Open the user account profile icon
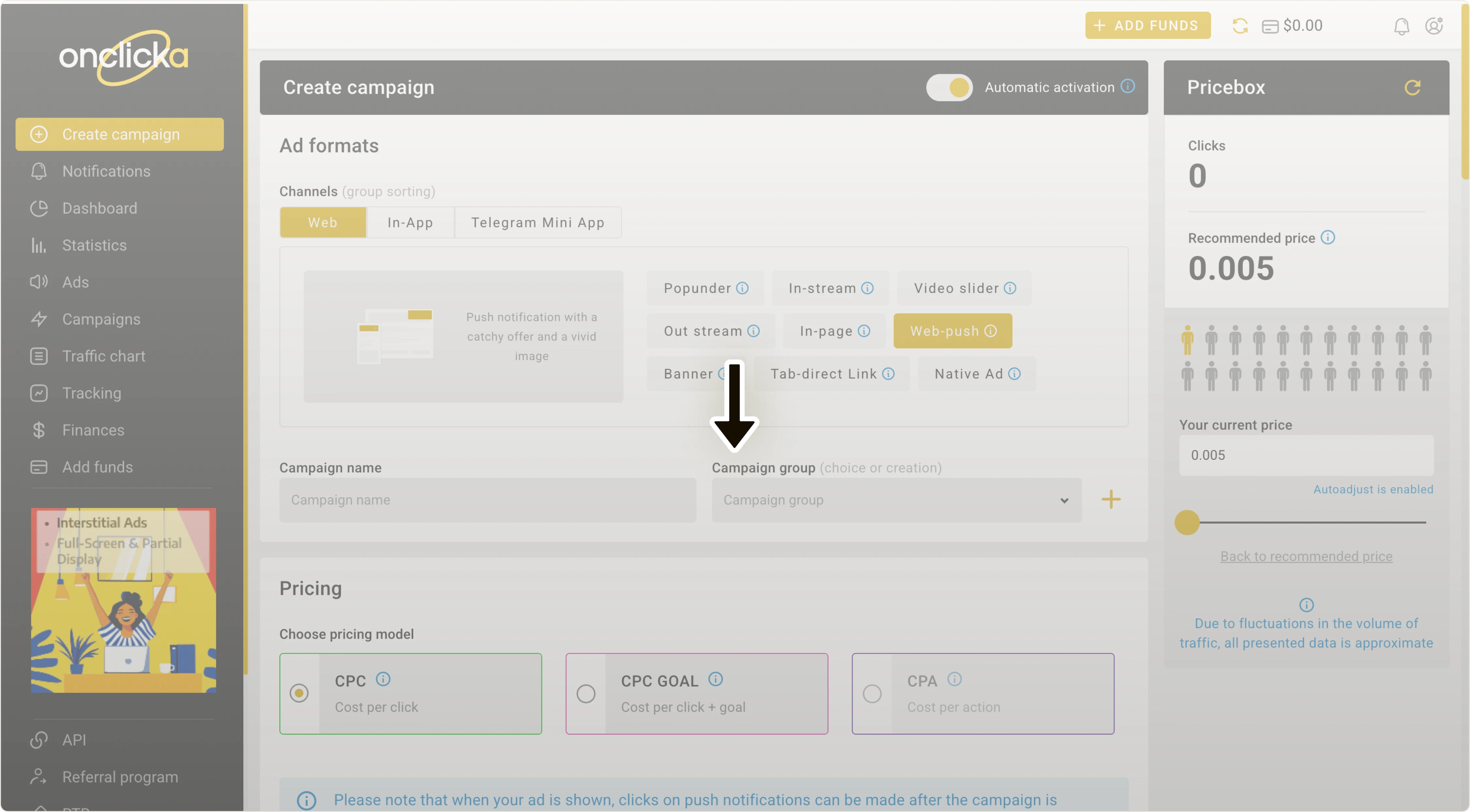 [x=1433, y=26]
